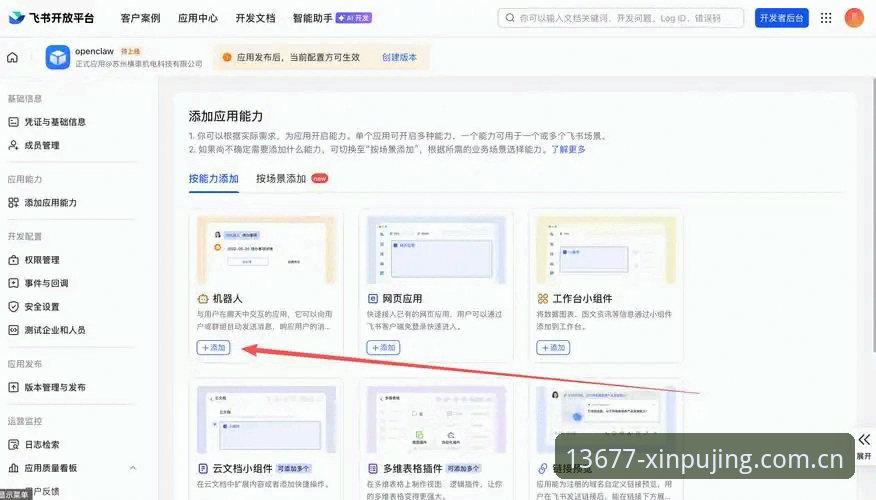This screenshot has height=500, width=876.
Task: Click the 多维表格插件 table icon
Action: point(373,468)
